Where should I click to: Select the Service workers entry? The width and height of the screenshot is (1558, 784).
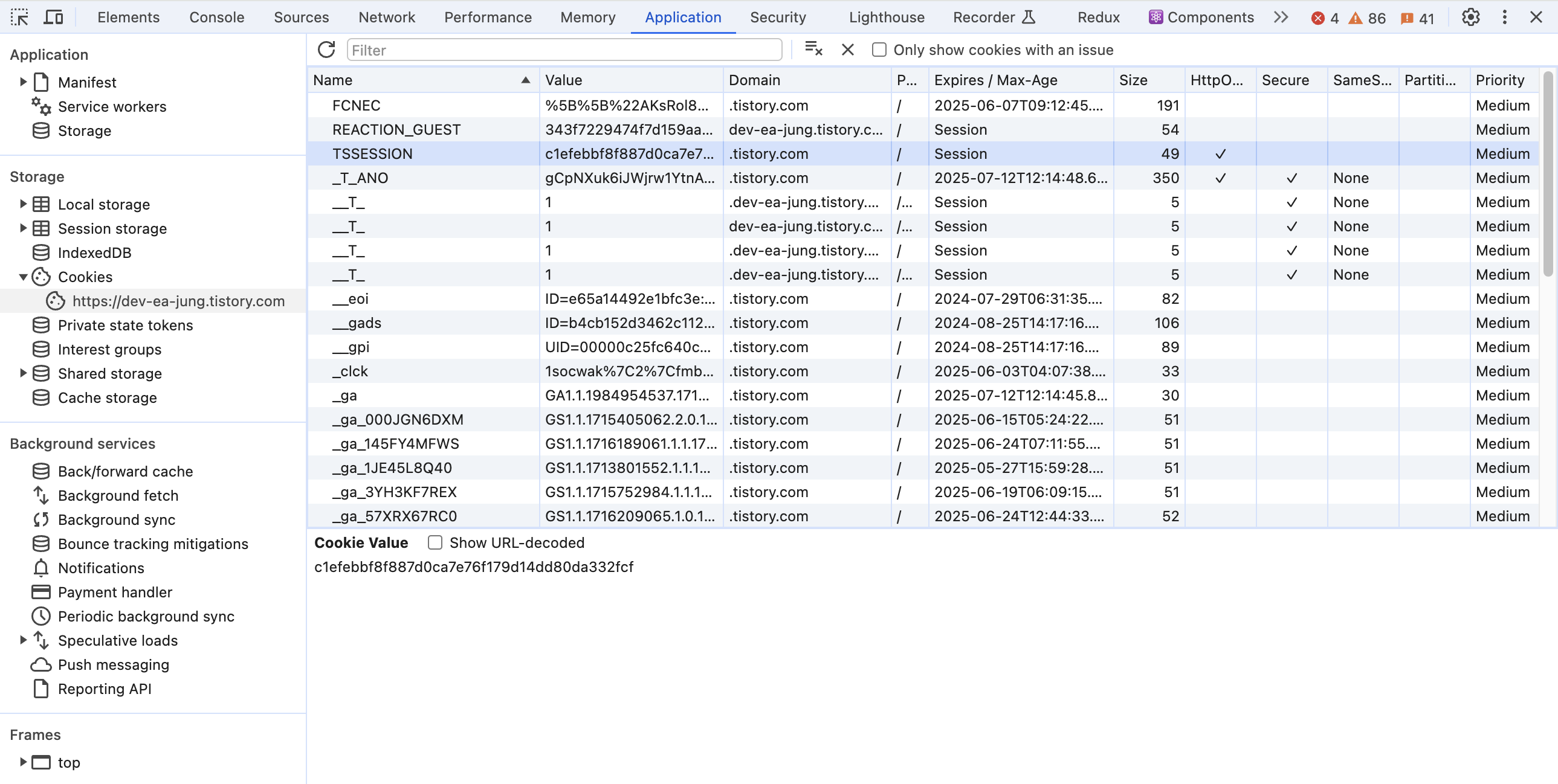coord(112,106)
